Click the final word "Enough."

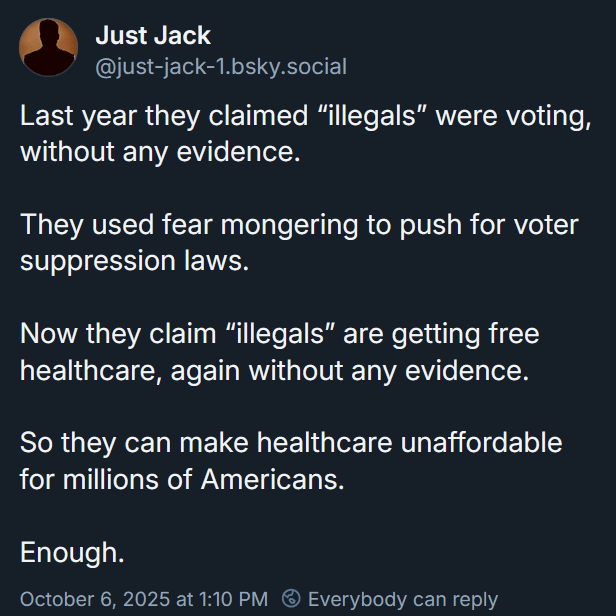point(73,551)
